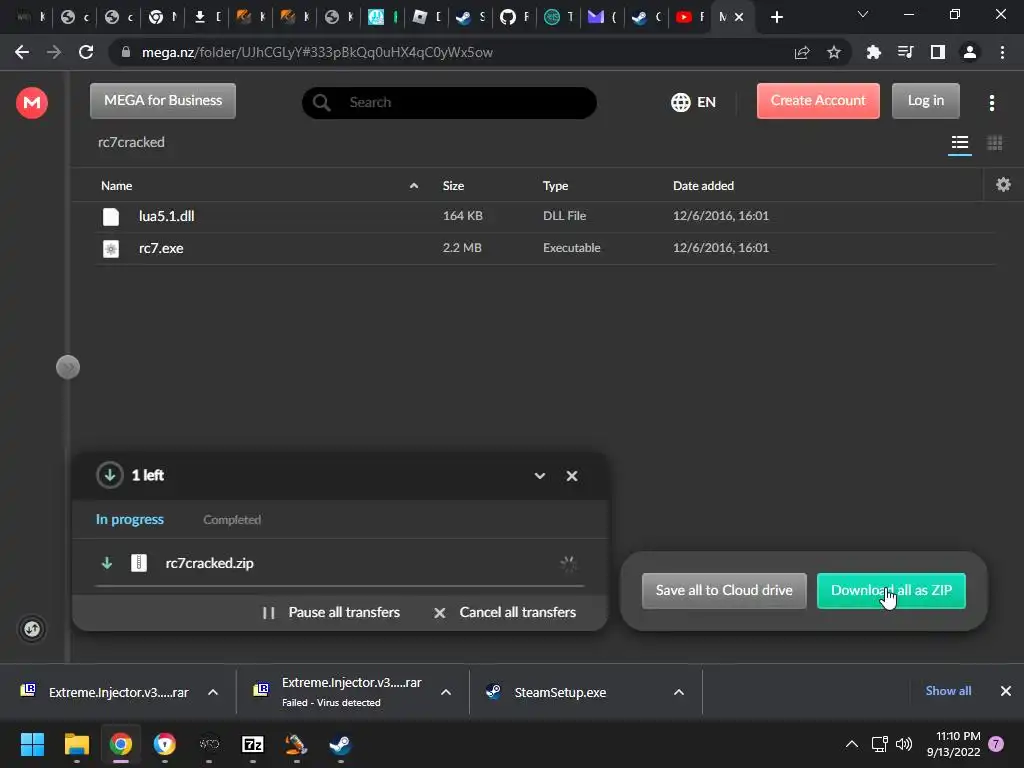Open 7-Zip from taskbar
Viewport: 1024px width, 768px height.
[x=253, y=744]
